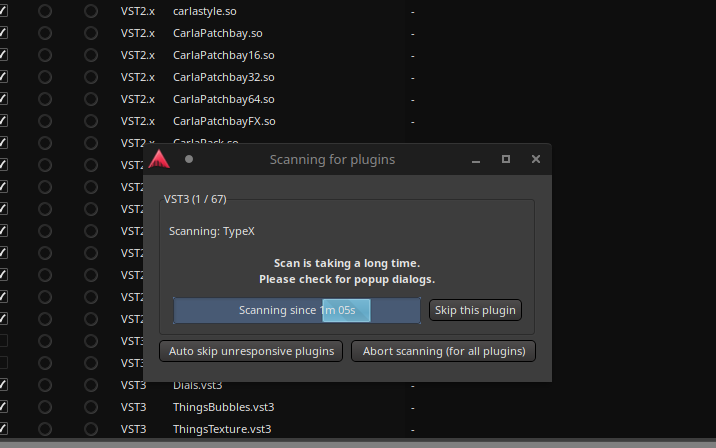Choose the second radio button for ThingsTexture.vst3
Viewport: 716px width, 448px height.
91,429
